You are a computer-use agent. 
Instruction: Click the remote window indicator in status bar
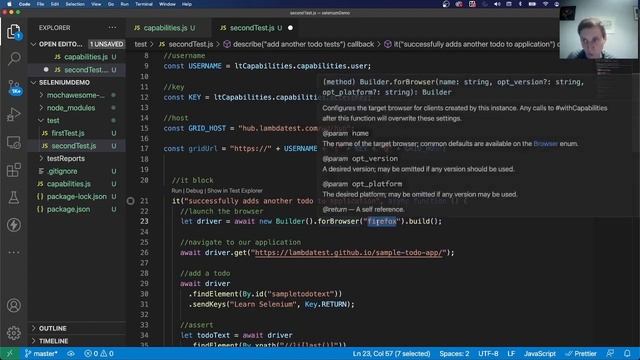(x=10, y=353)
